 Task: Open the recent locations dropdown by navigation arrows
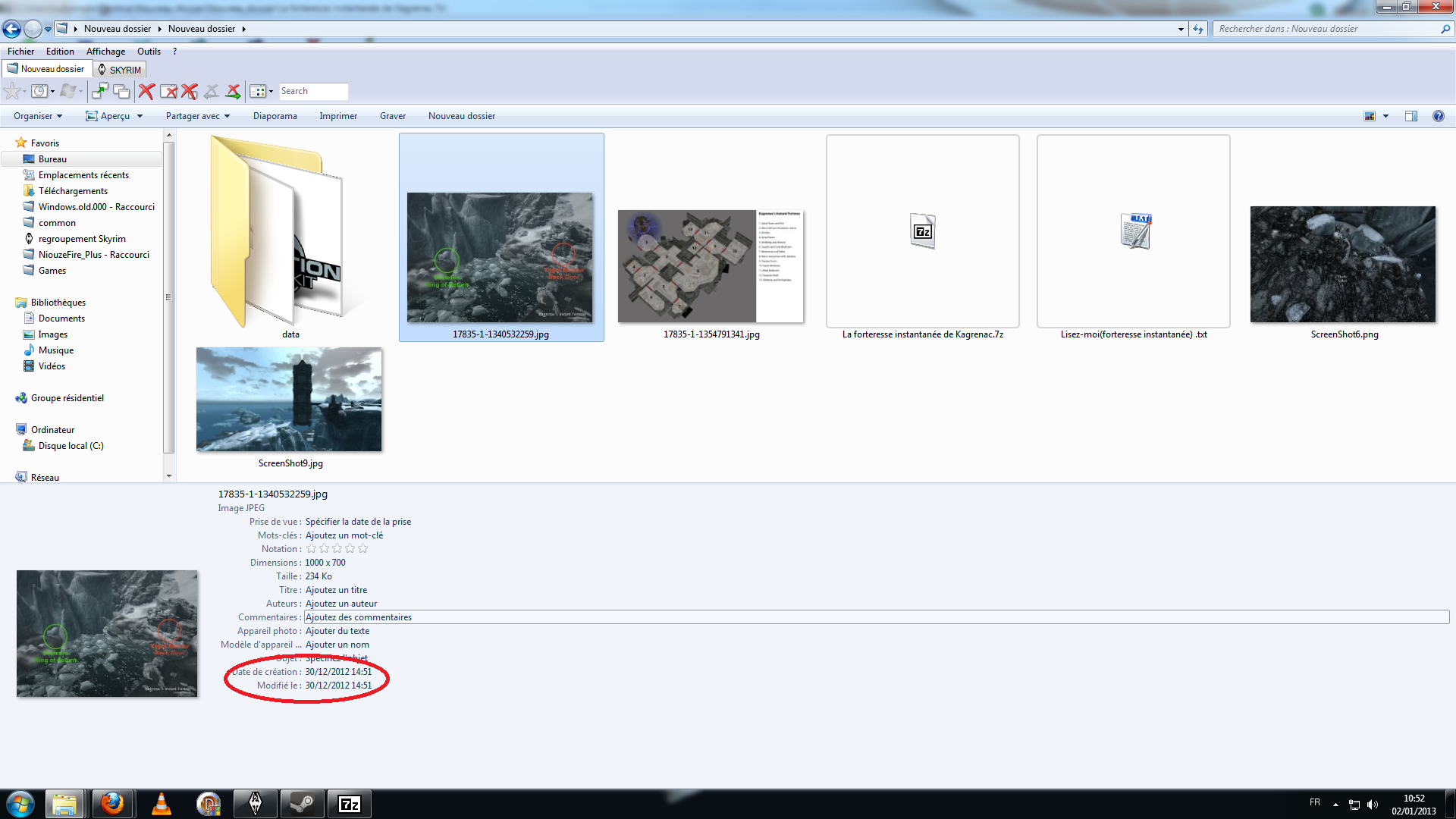pos(48,30)
